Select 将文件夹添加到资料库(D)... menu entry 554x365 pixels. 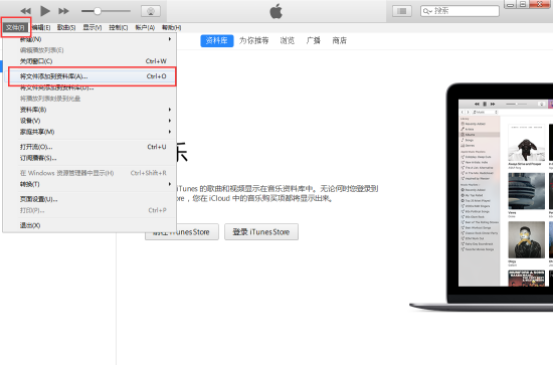[x=89, y=88]
